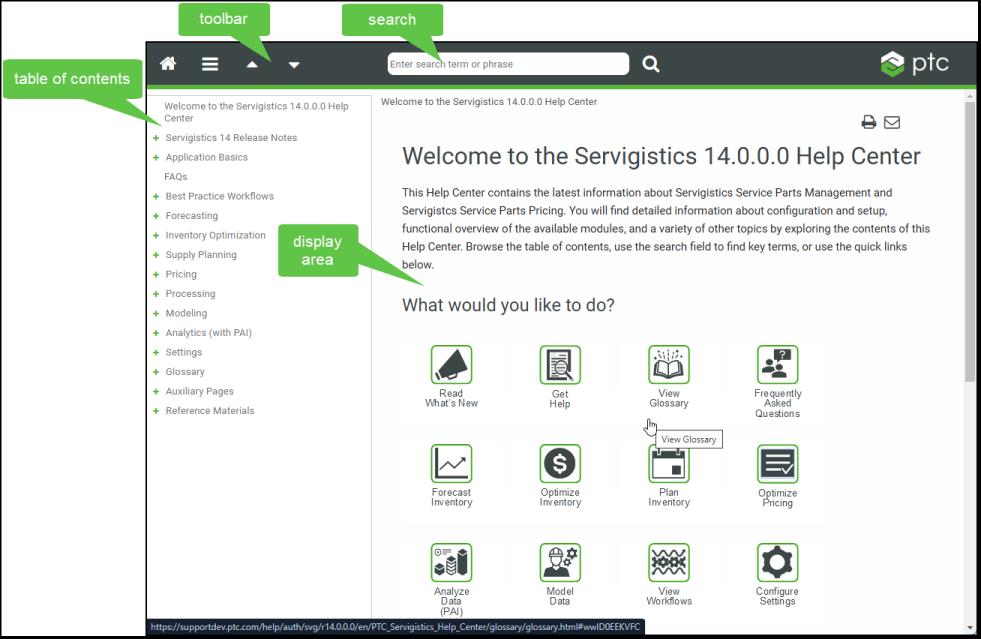Expand the Reference Materials node

coord(156,411)
